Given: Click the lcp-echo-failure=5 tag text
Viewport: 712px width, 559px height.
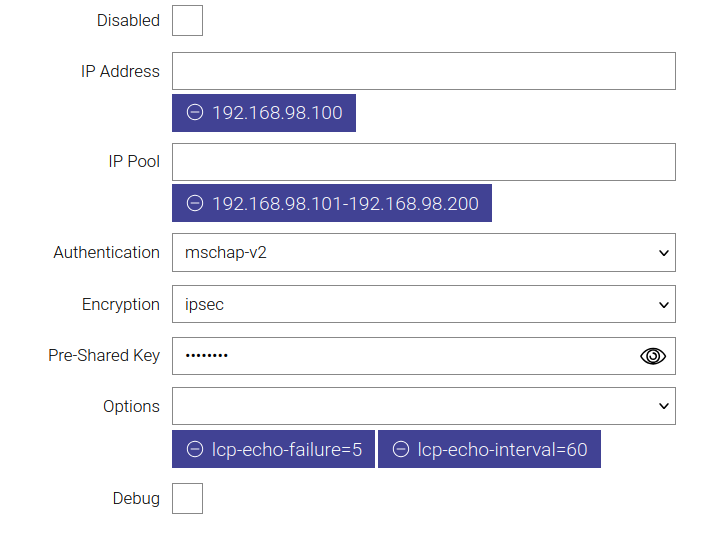Looking at the screenshot, I should point(287,450).
